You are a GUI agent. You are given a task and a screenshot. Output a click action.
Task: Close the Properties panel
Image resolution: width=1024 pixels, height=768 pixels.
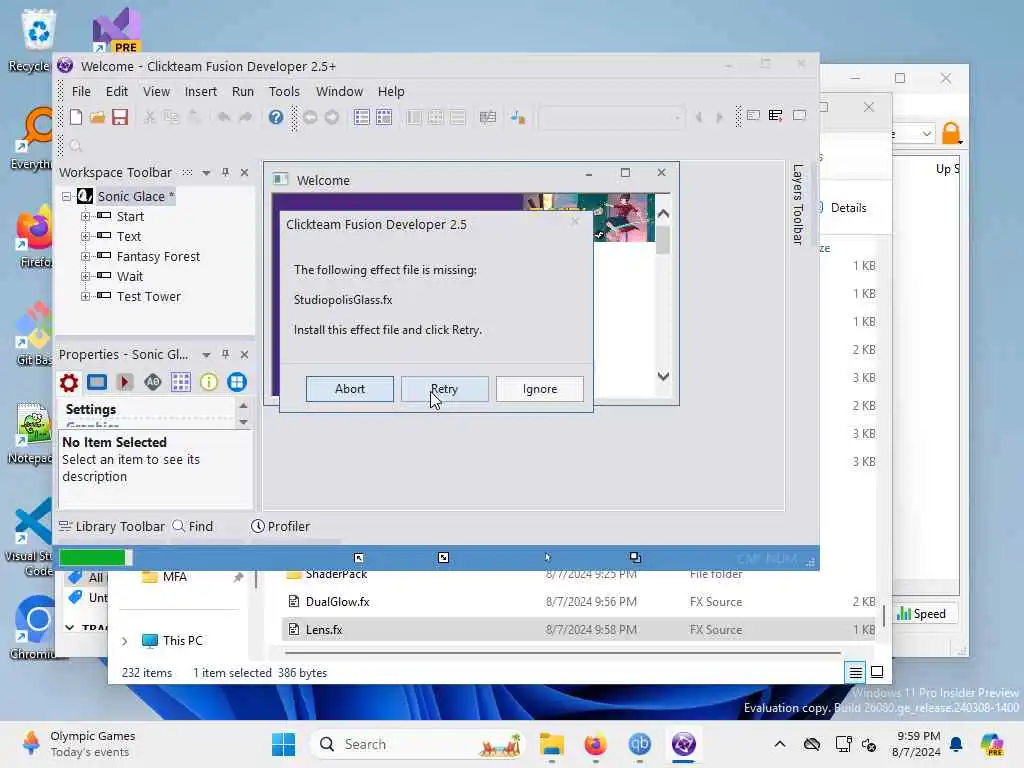[x=244, y=354]
